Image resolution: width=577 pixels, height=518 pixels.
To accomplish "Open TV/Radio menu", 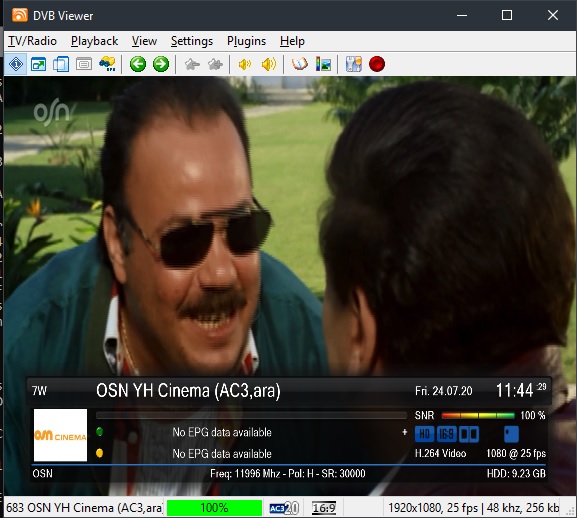I will 32,41.
